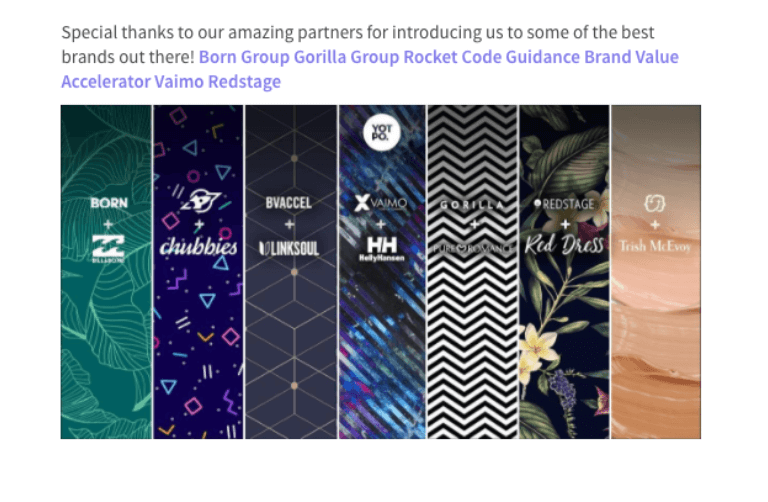This screenshot has height=502, width=768.
Task: Select the Helly Hansen HH logo
Action: tap(382, 249)
